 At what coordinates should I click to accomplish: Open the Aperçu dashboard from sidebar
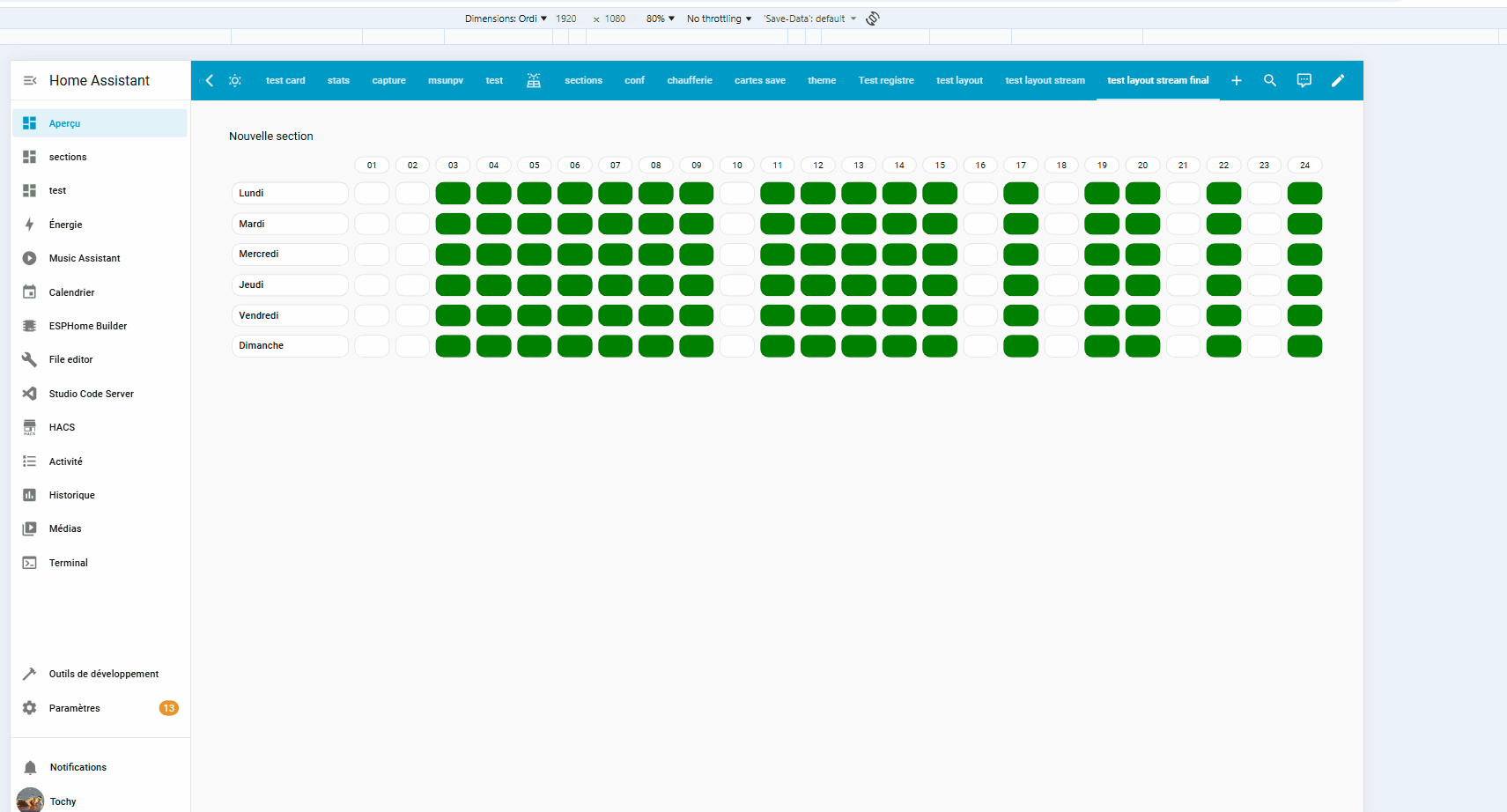100,123
